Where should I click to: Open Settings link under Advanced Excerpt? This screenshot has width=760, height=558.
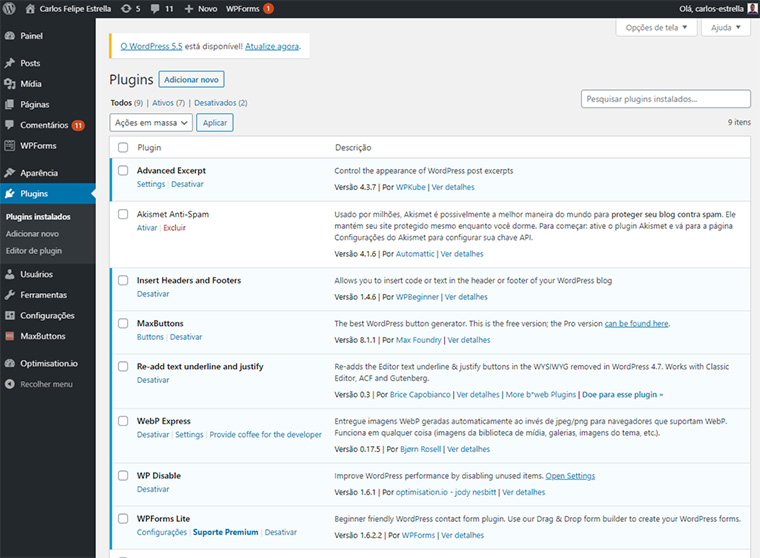(151, 184)
